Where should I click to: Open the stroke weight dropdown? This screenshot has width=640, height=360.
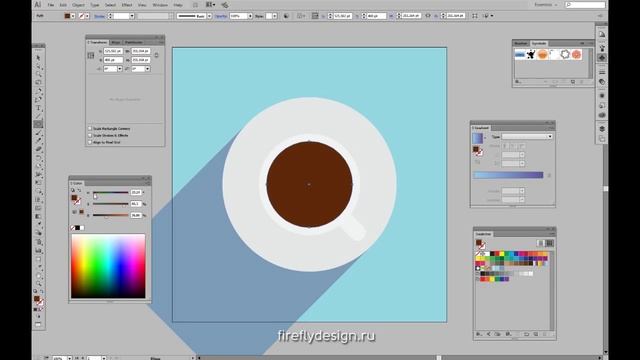[x=132, y=16]
